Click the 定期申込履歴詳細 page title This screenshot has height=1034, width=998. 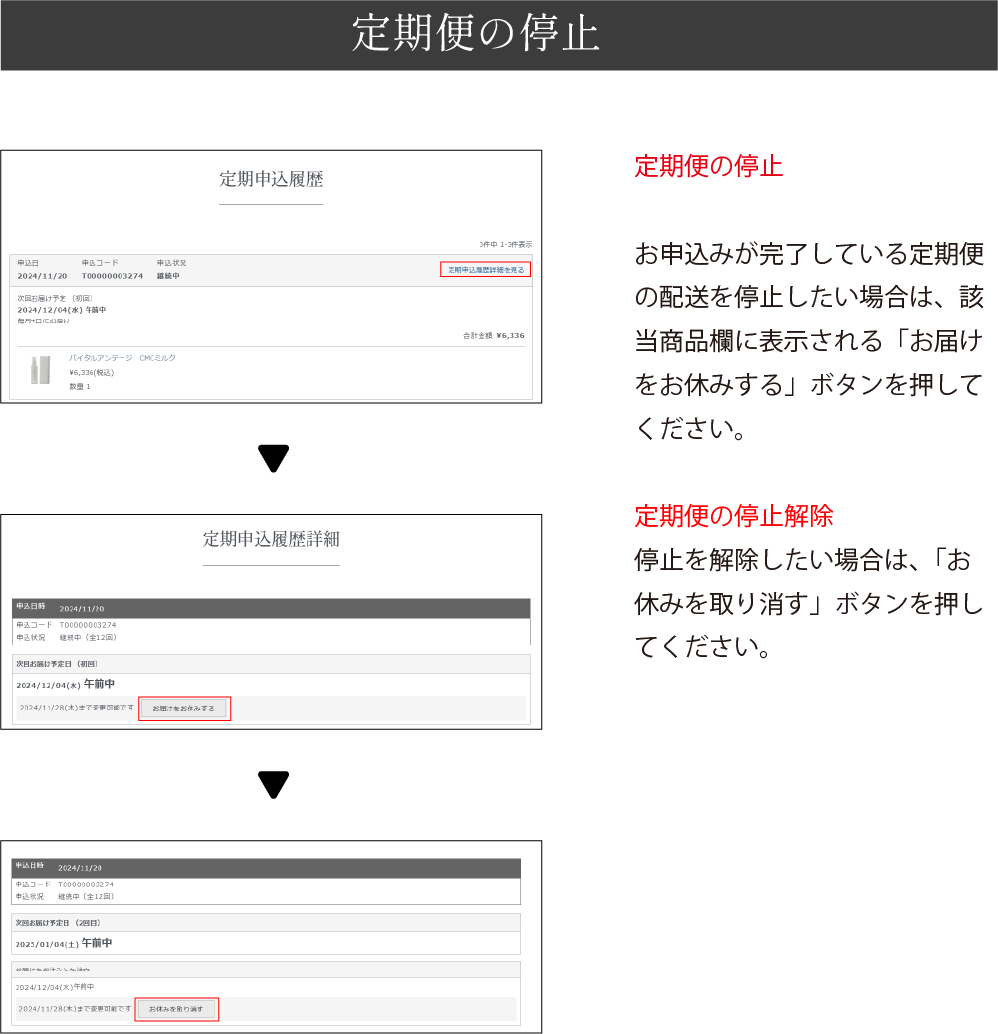pos(271,540)
